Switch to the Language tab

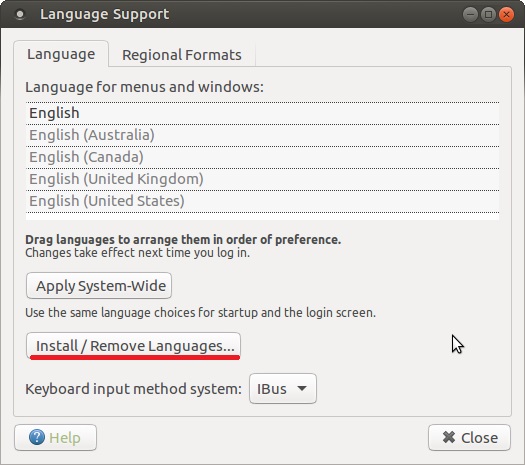[x=61, y=54]
